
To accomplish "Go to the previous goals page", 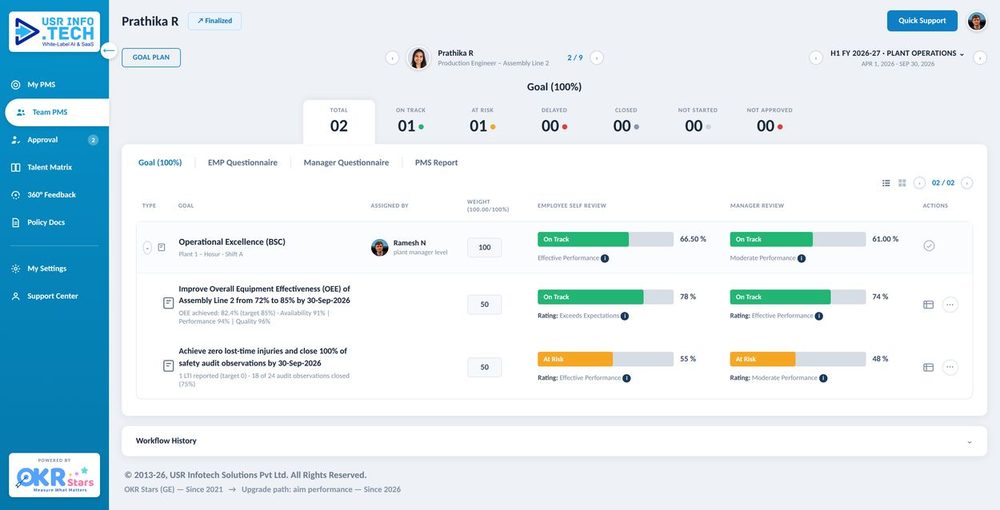I will 919,183.
